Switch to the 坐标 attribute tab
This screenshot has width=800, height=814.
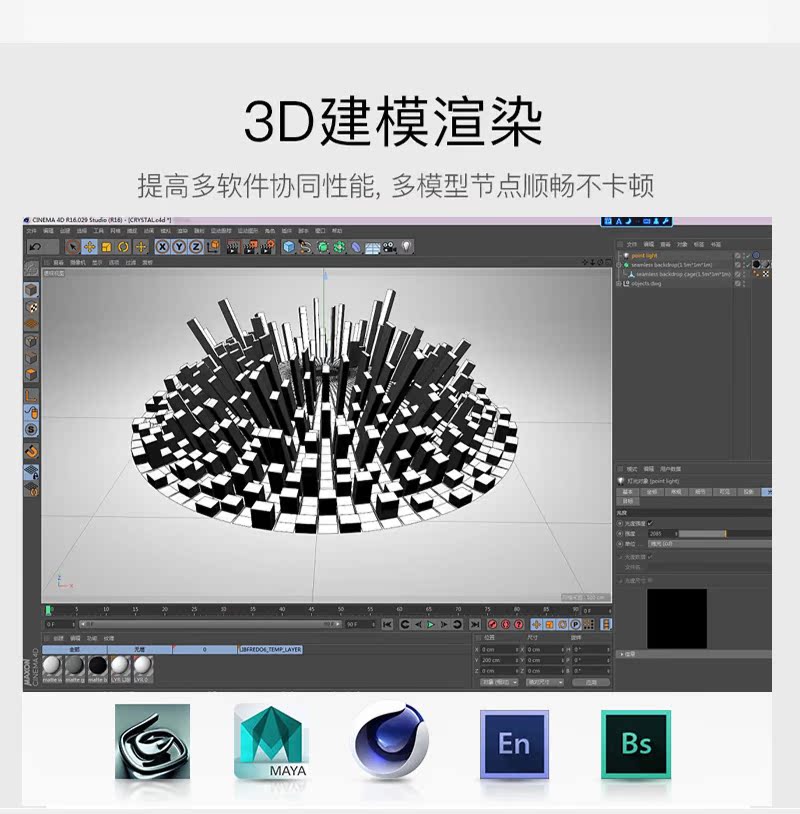pos(652,492)
